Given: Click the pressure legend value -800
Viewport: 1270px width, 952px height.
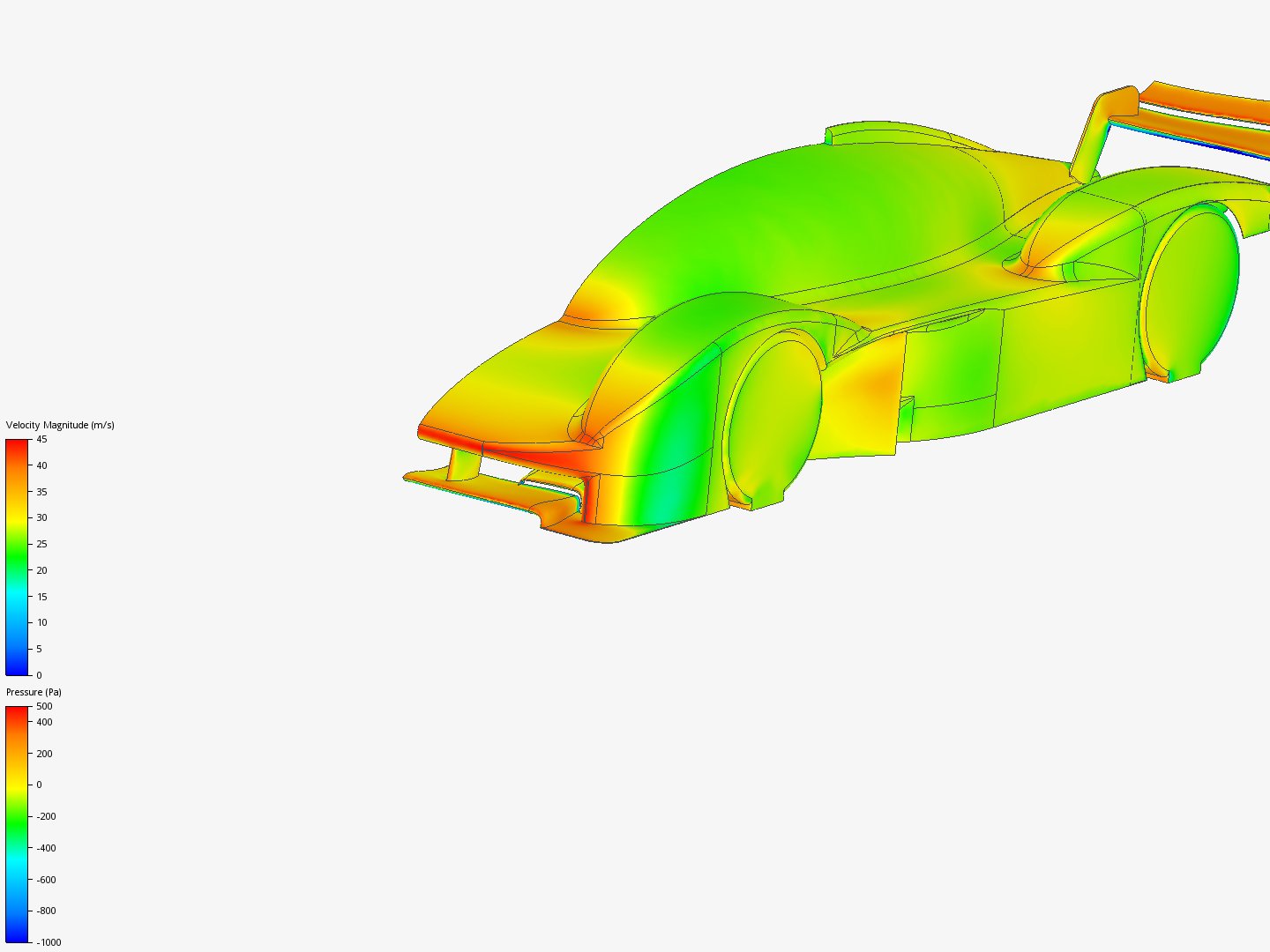Looking at the screenshot, I should click(46, 911).
